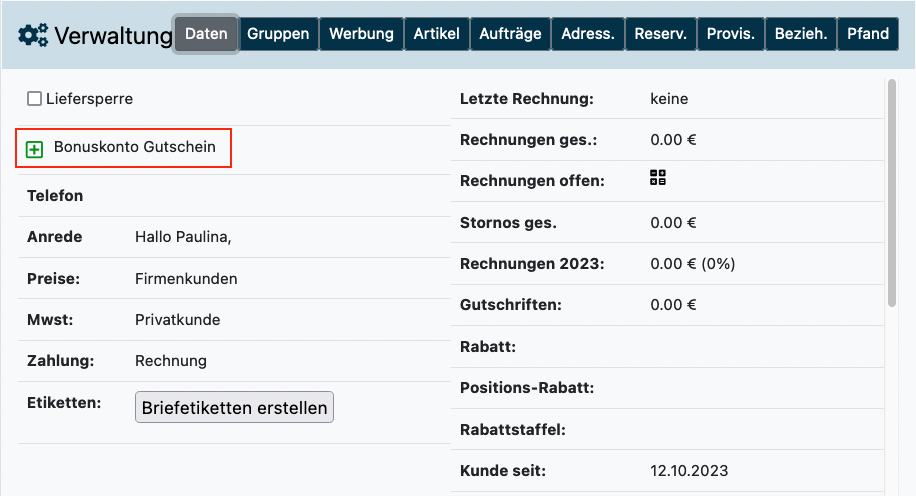
Task: Enable the Liefersperre checkbox
Action: pyautogui.click(x=34, y=99)
